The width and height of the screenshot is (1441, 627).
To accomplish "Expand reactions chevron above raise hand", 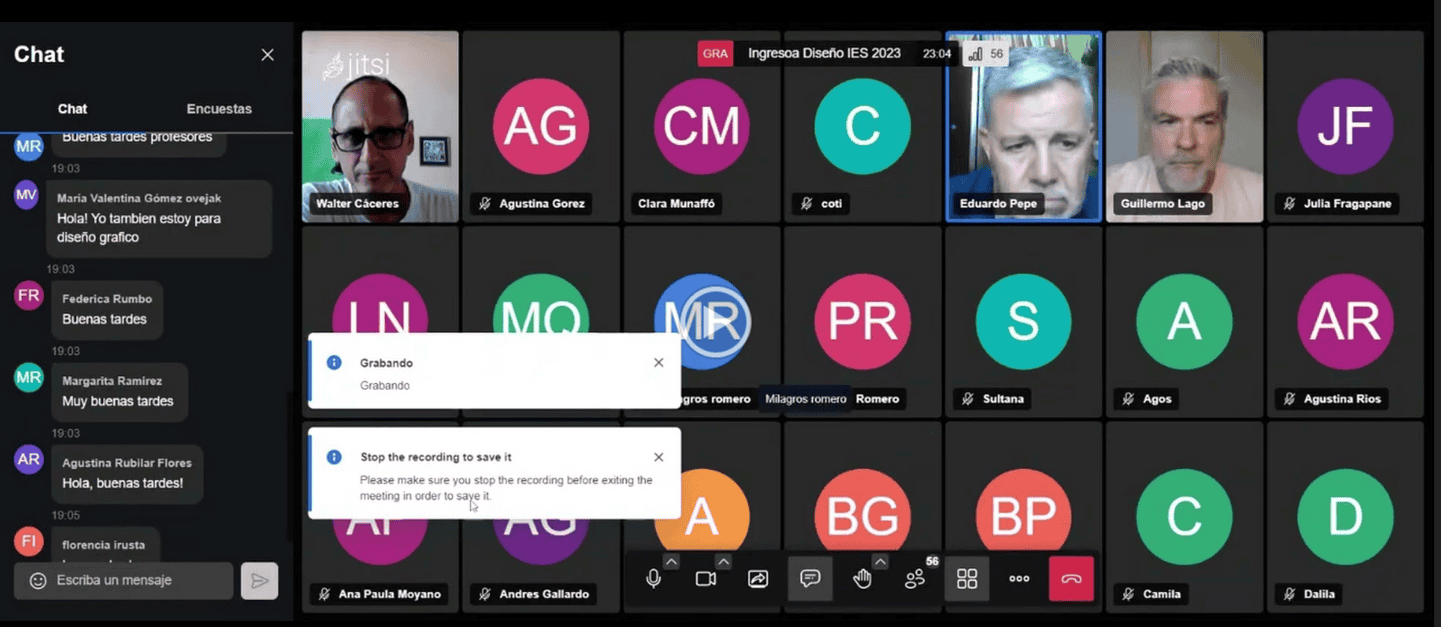I will click(x=880, y=562).
